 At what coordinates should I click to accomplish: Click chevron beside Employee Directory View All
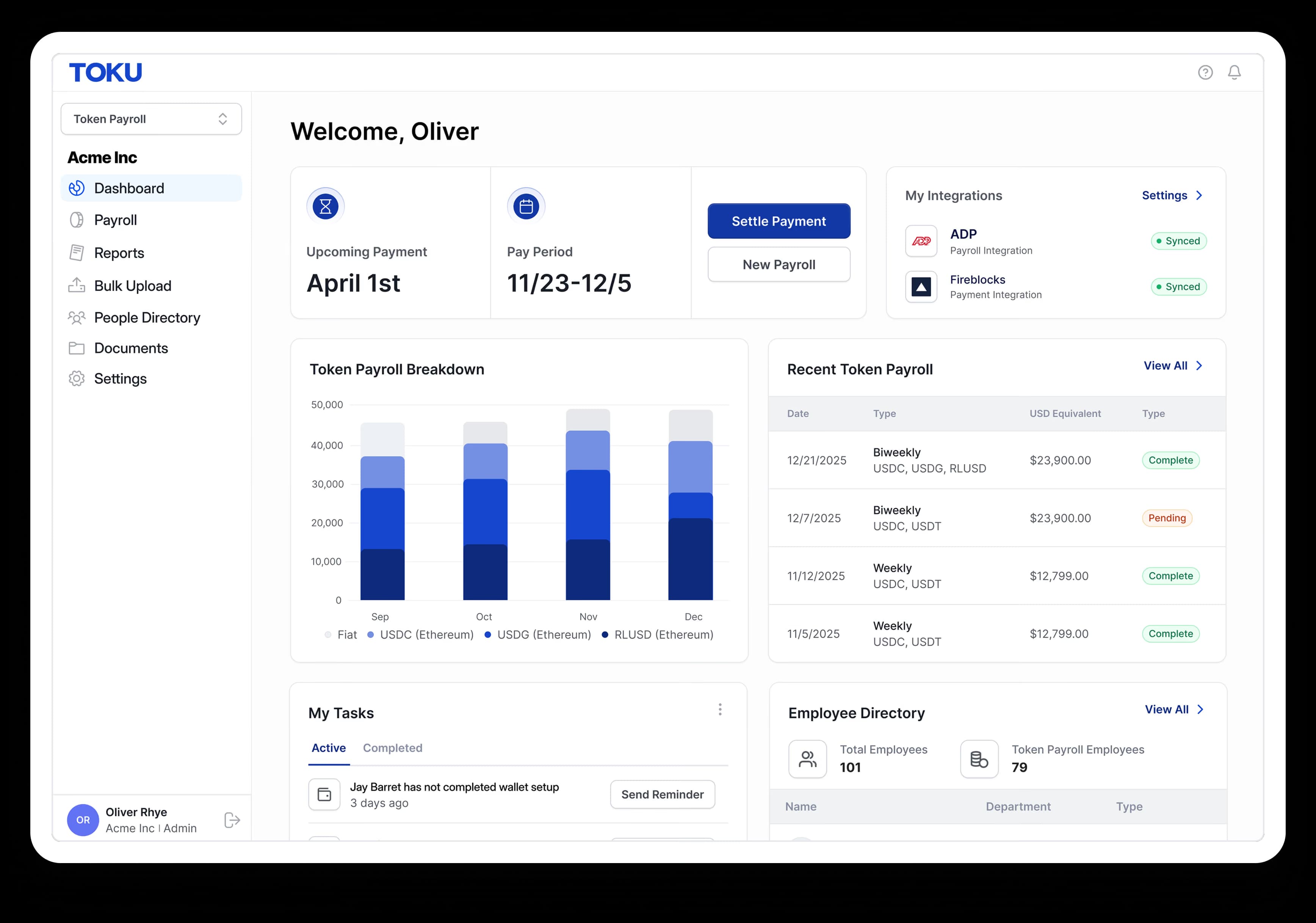1200,710
